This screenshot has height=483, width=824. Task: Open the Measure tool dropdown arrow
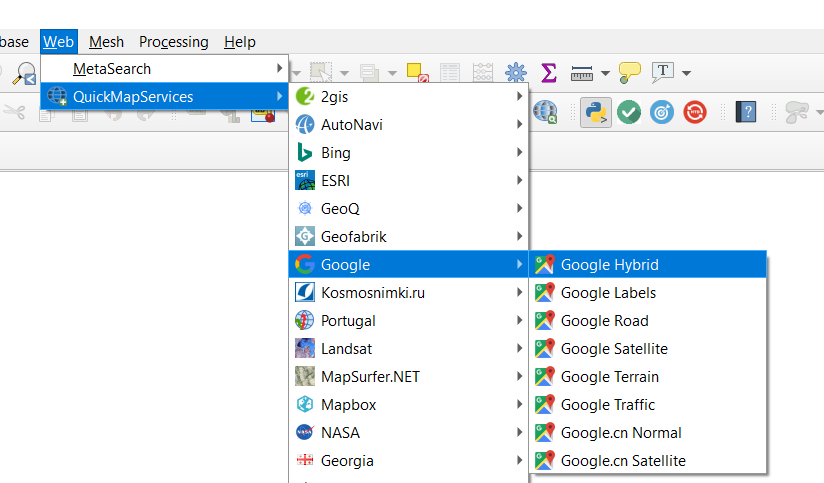(x=605, y=73)
